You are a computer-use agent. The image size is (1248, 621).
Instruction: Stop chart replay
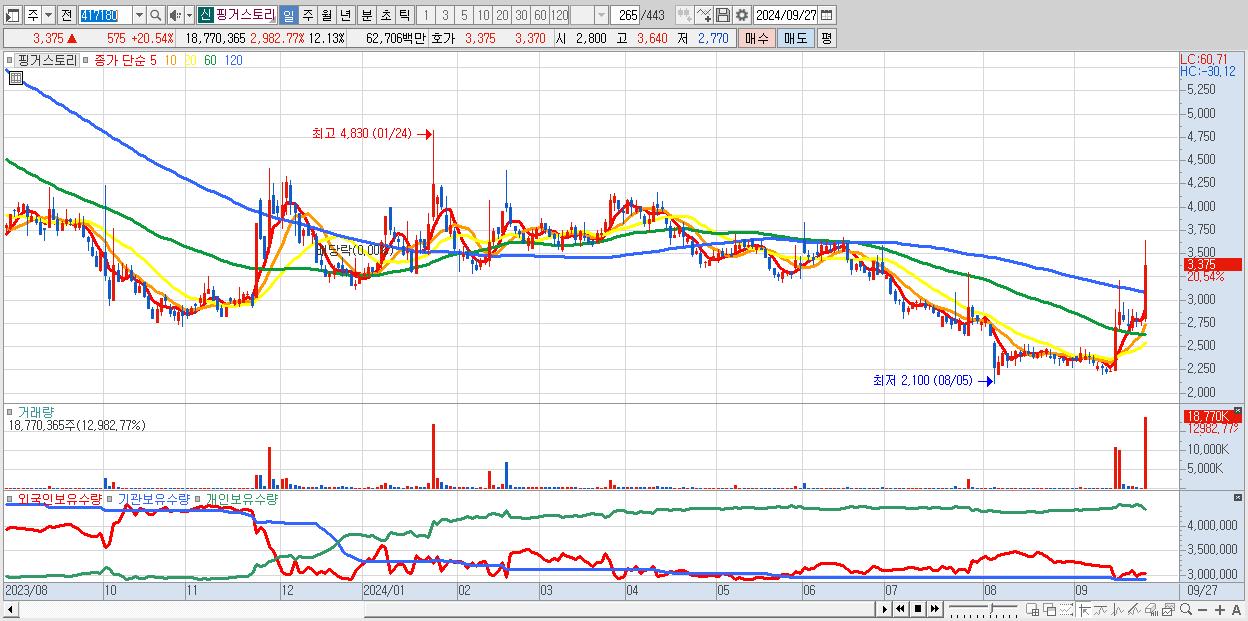918,609
